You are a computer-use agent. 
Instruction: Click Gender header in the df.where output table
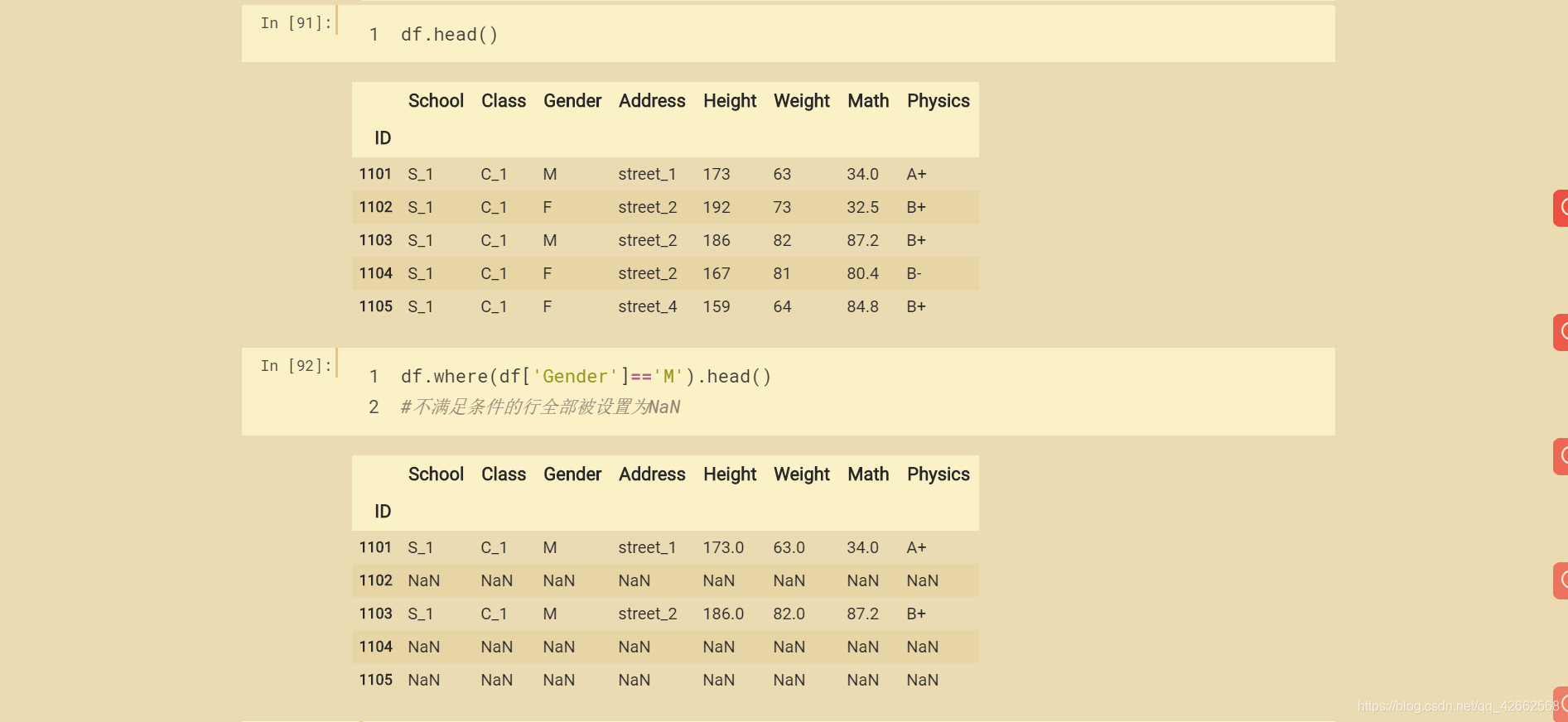[572, 474]
